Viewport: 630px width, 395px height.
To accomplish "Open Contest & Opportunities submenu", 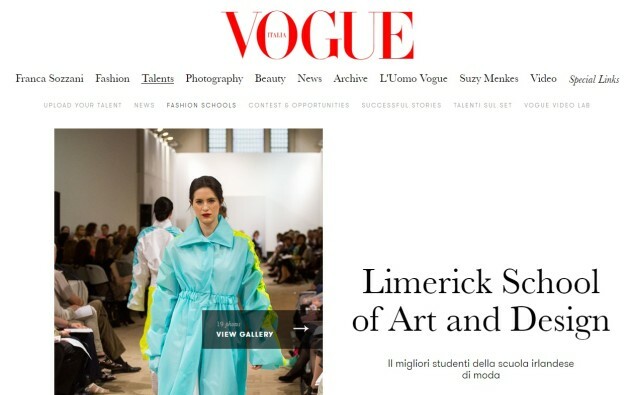I will [x=299, y=105].
